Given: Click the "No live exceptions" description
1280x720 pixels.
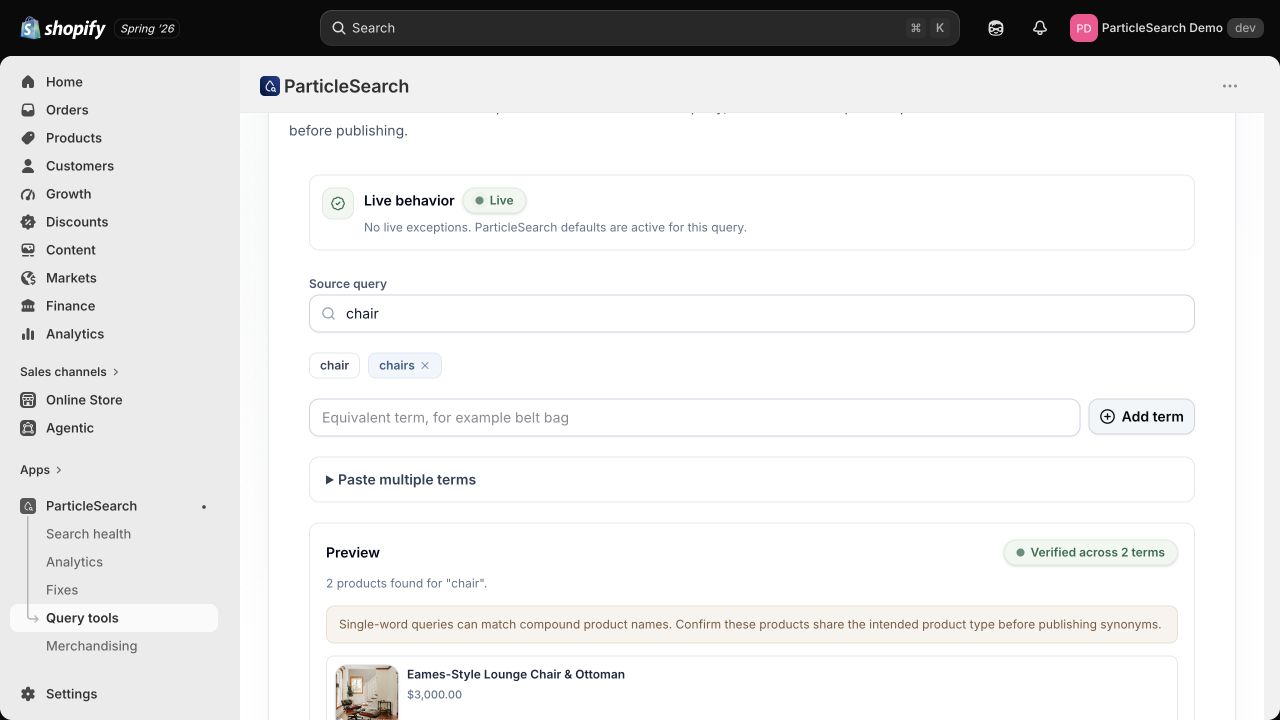Looking at the screenshot, I should tap(555, 228).
